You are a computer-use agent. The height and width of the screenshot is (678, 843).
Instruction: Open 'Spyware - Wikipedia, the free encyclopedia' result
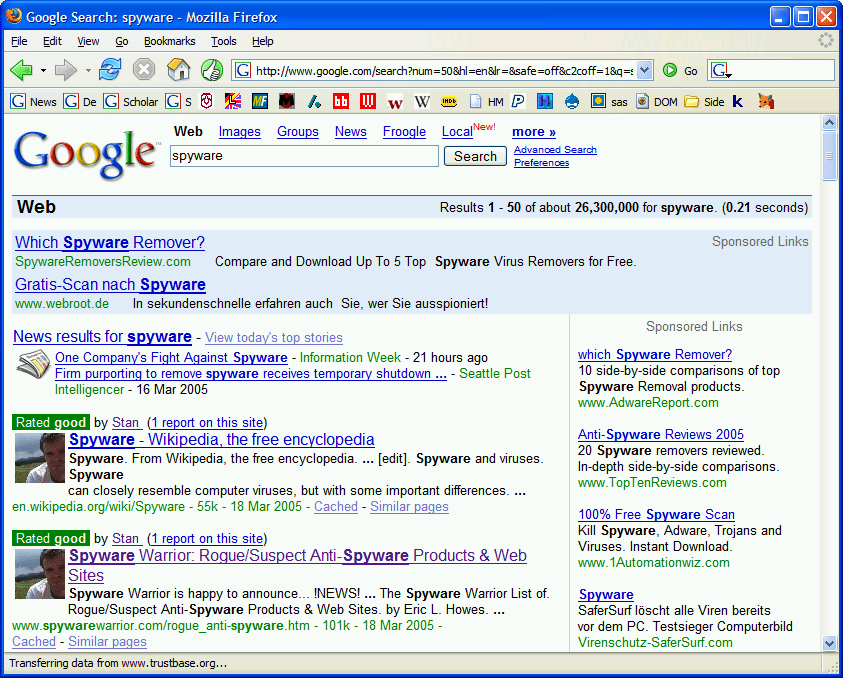point(222,439)
